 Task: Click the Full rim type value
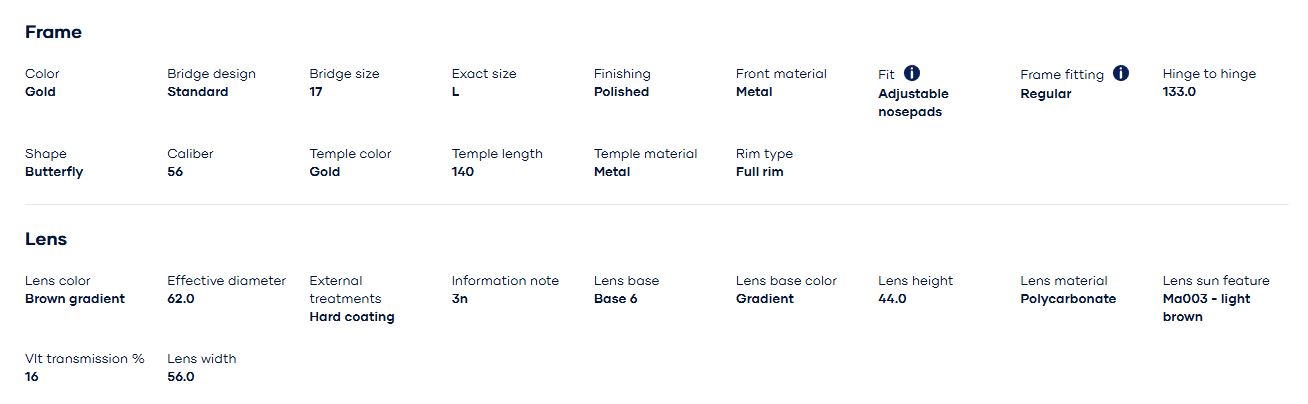pos(760,172)
